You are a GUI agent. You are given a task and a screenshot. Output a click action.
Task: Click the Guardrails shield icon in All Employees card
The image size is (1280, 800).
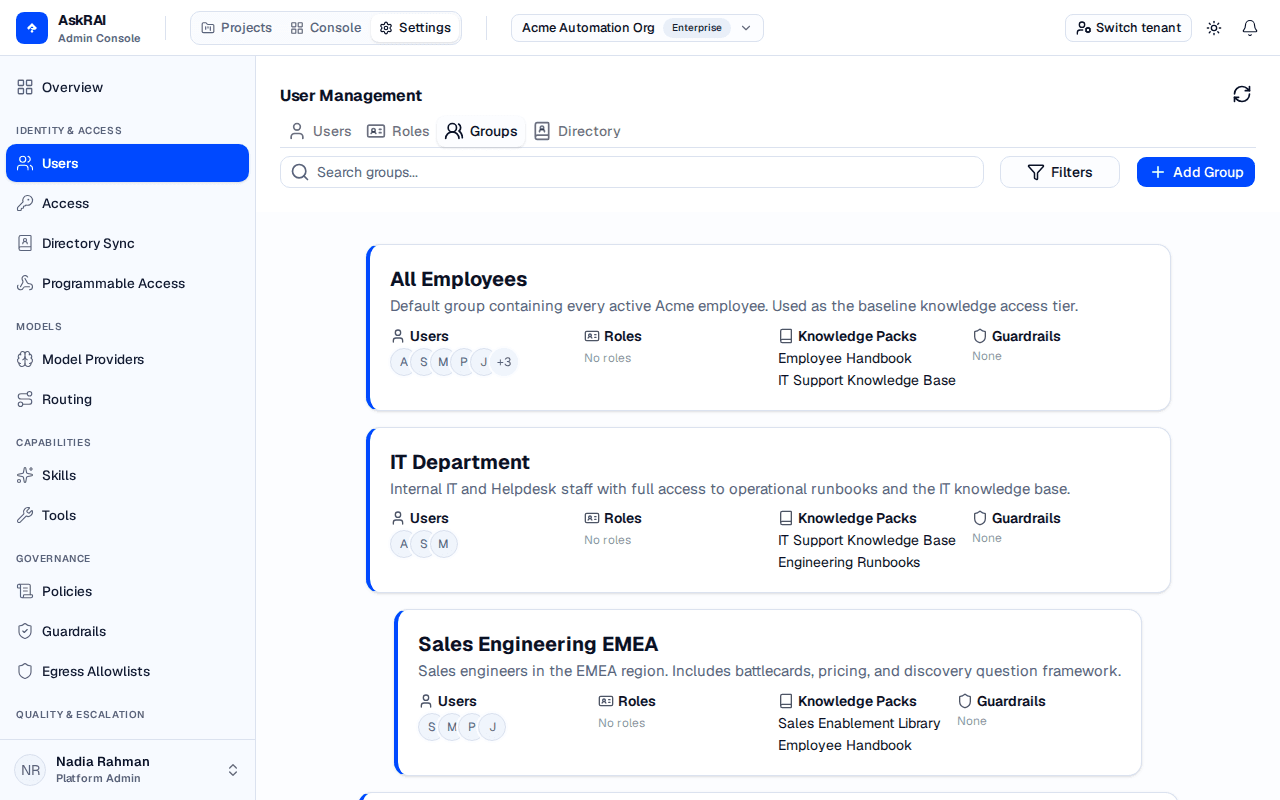pyautogui.click(x=980, y=336)
